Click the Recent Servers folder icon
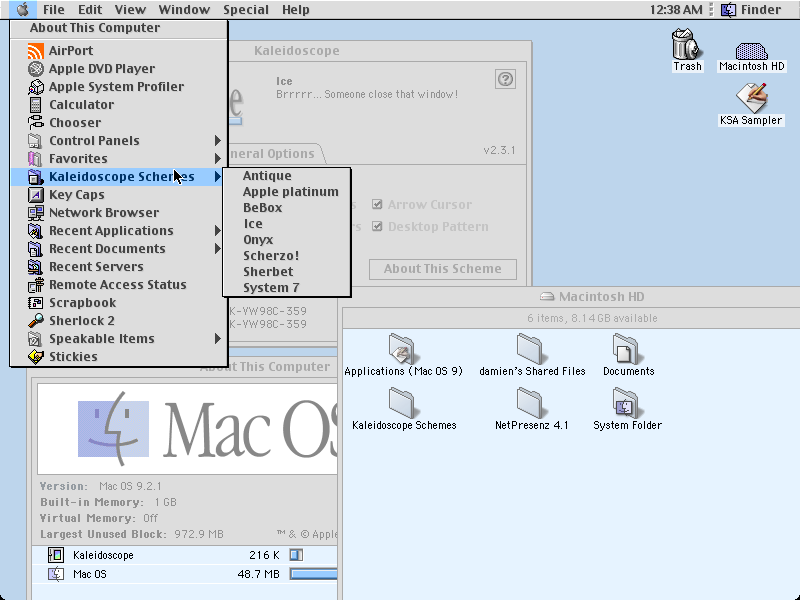 tap(35, 267)
